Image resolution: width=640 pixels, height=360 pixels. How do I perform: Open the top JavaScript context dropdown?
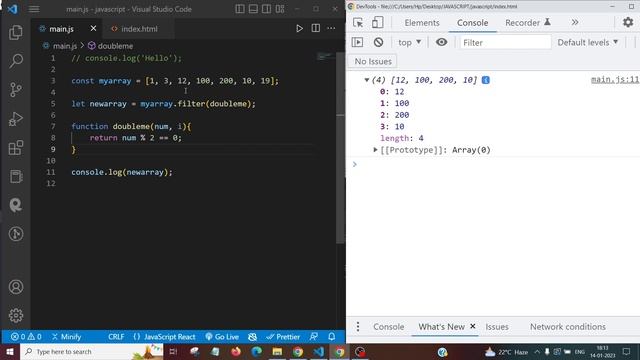coord(409,42)
